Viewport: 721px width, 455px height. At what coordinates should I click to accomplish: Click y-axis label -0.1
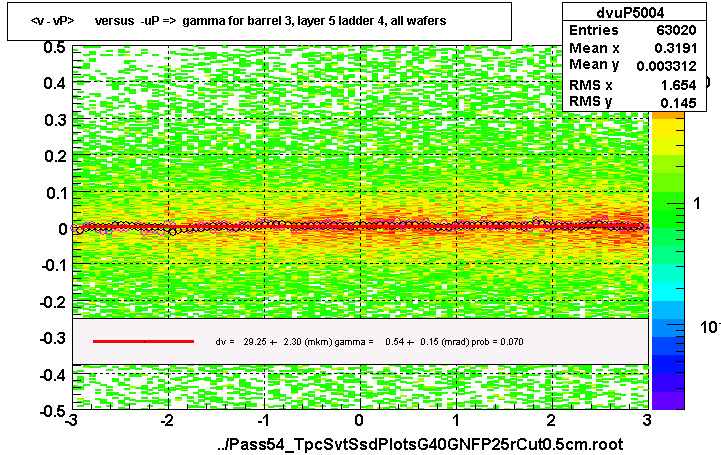53,265
